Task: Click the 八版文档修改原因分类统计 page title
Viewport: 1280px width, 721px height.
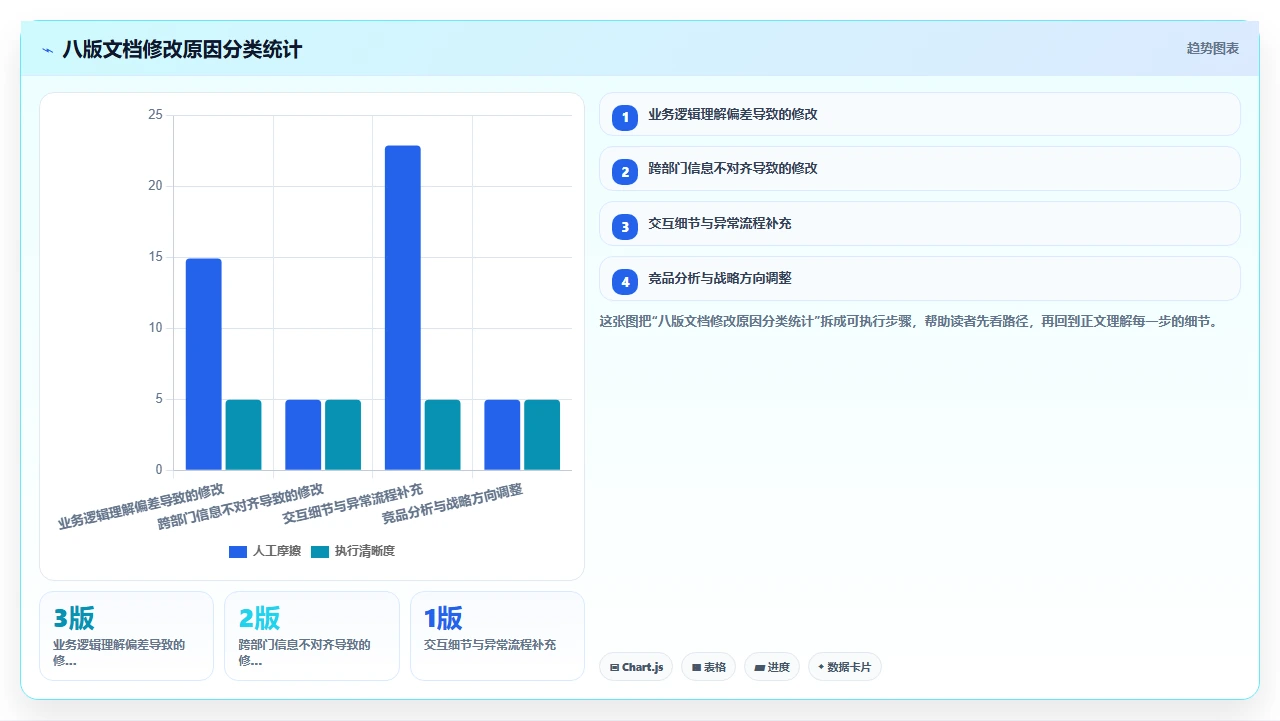Action: click(x=182, y=49)
